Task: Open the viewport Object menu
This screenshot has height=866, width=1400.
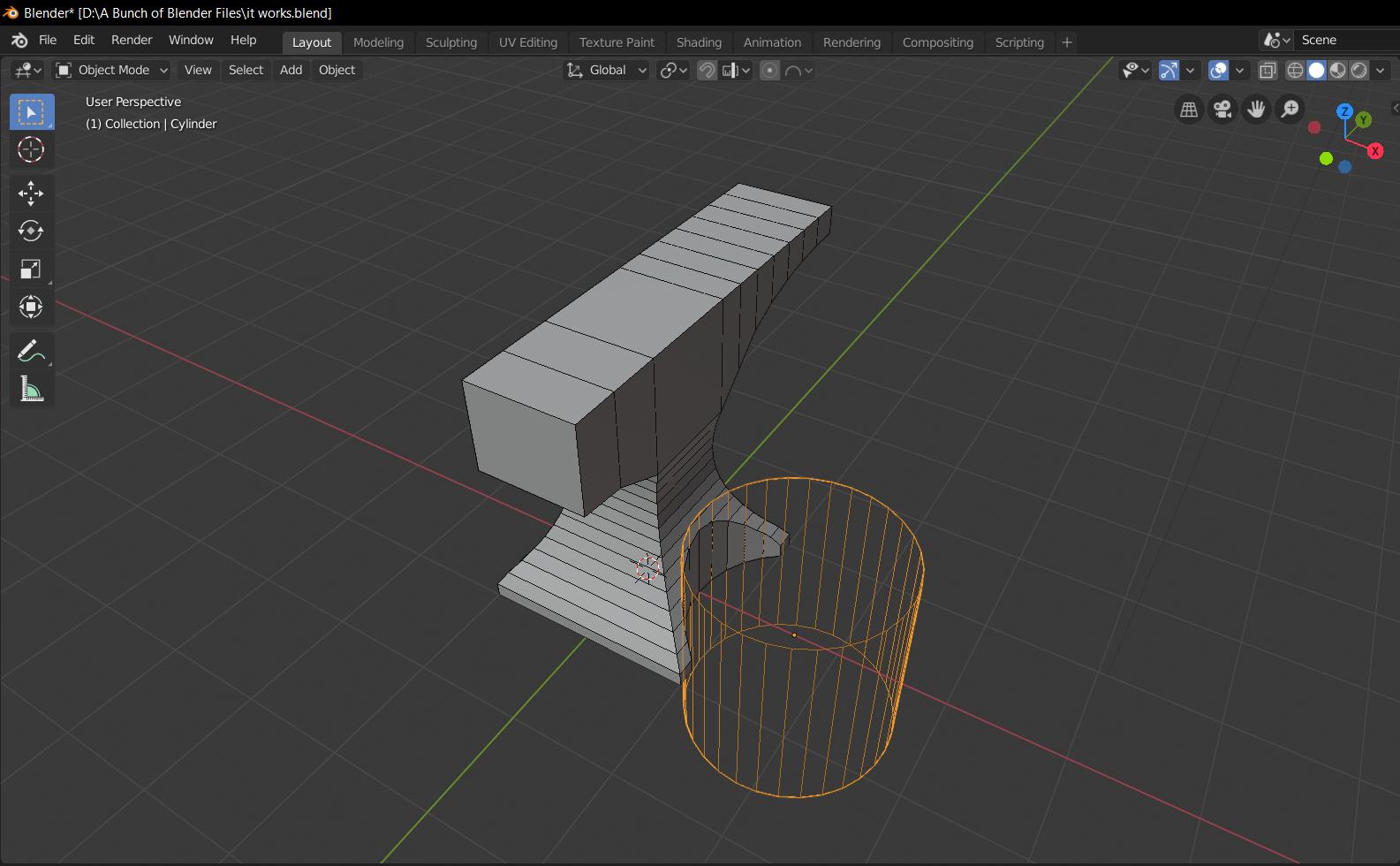Action: point(337,70)
